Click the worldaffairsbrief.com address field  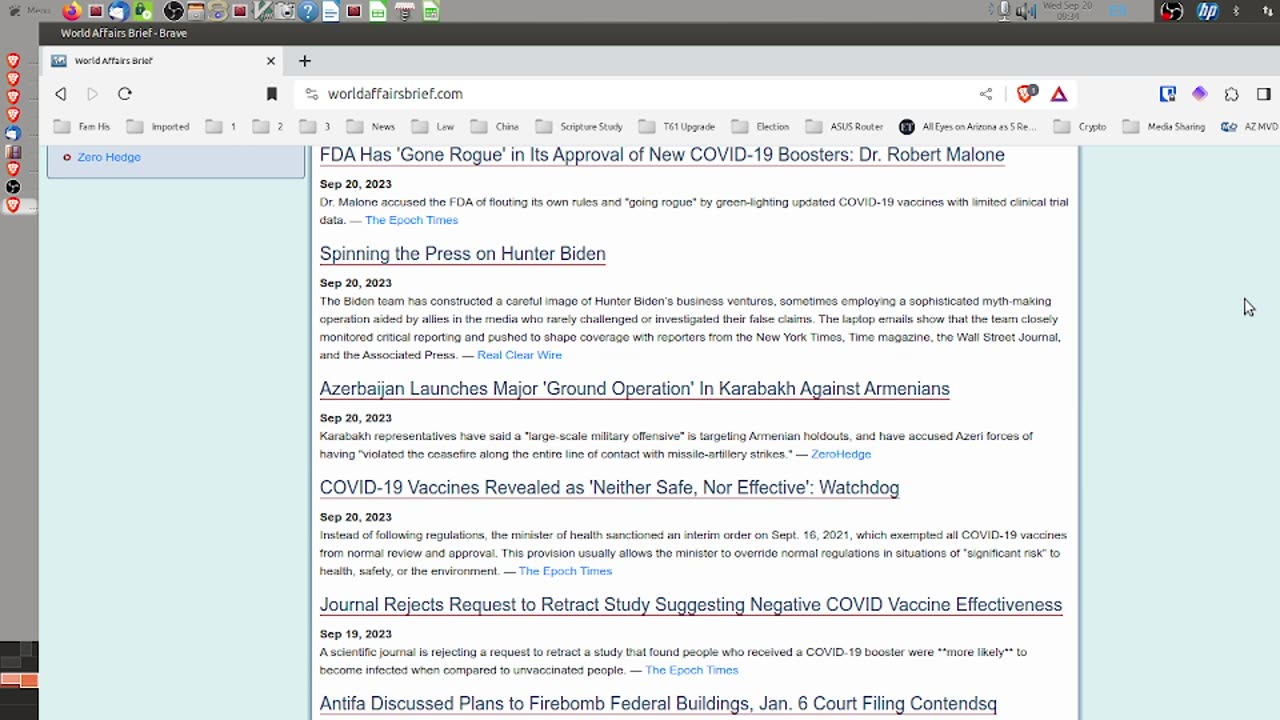(x=640, y=94)
